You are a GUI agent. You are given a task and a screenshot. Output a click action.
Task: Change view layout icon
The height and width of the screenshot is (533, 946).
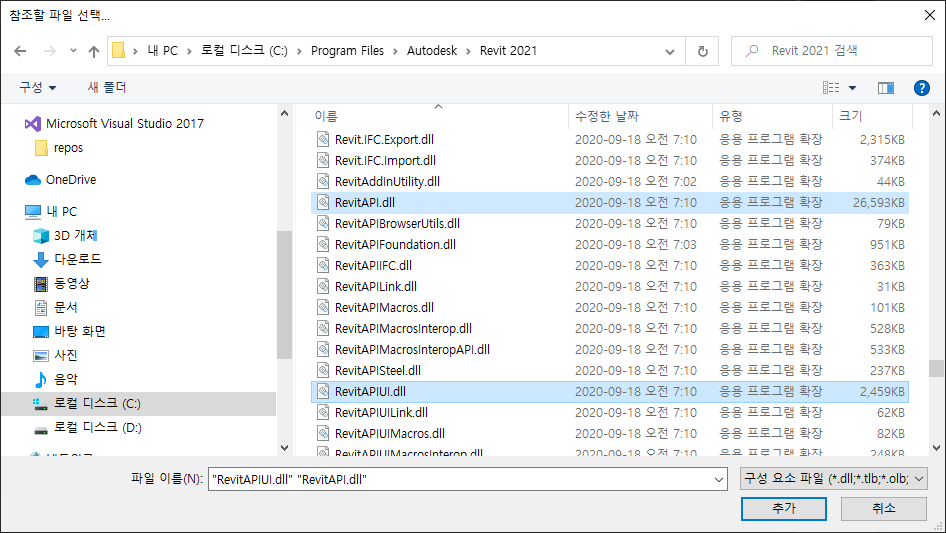(831, 88)
